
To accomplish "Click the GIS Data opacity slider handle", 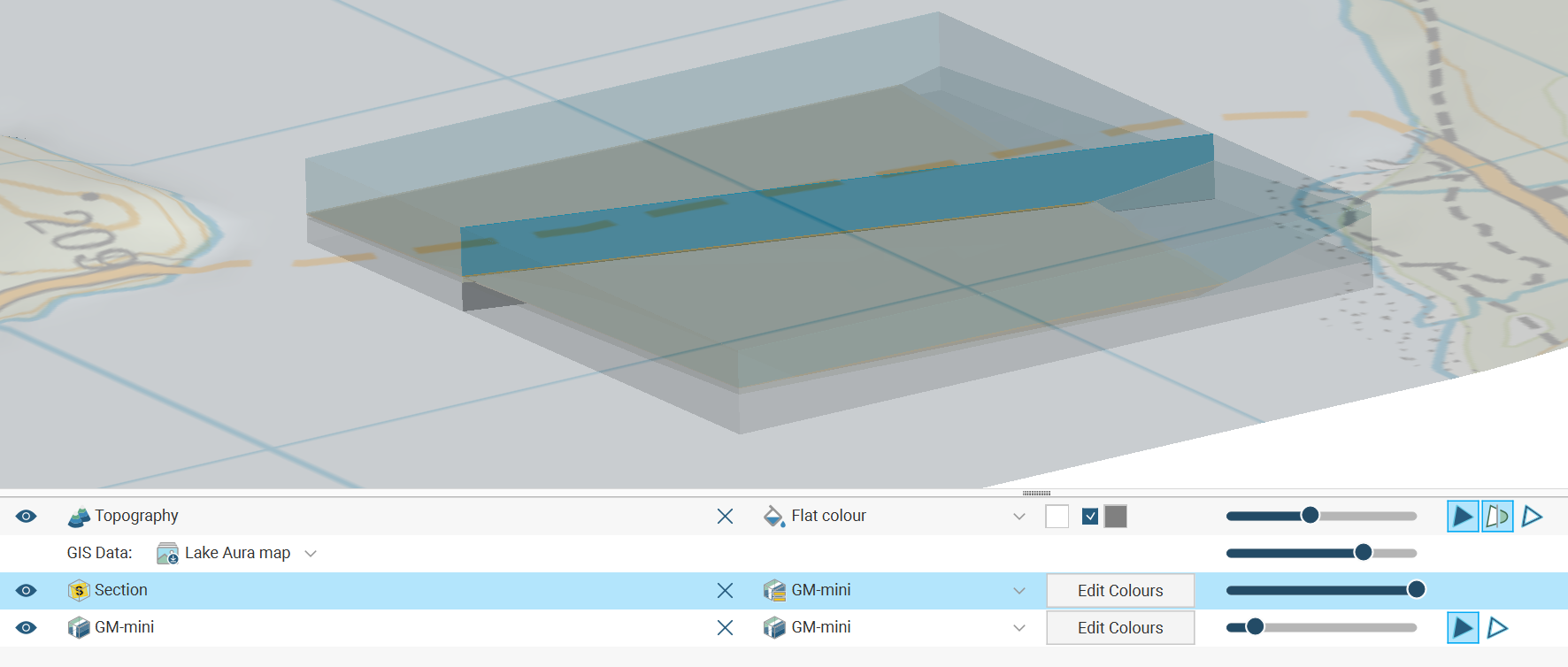I will click(x=1364, y=553).
